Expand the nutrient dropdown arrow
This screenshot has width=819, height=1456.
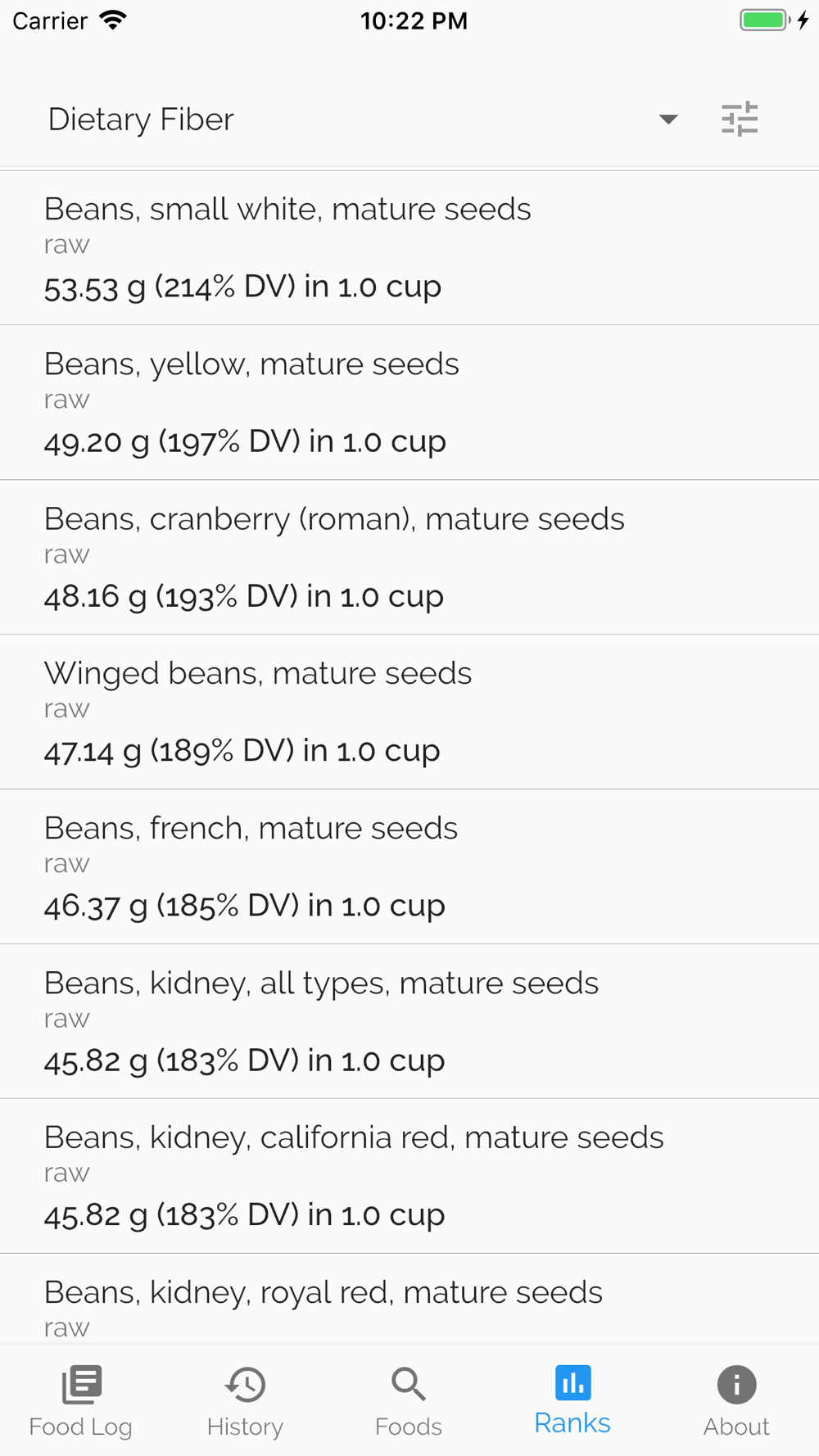[x=668, y=120]
